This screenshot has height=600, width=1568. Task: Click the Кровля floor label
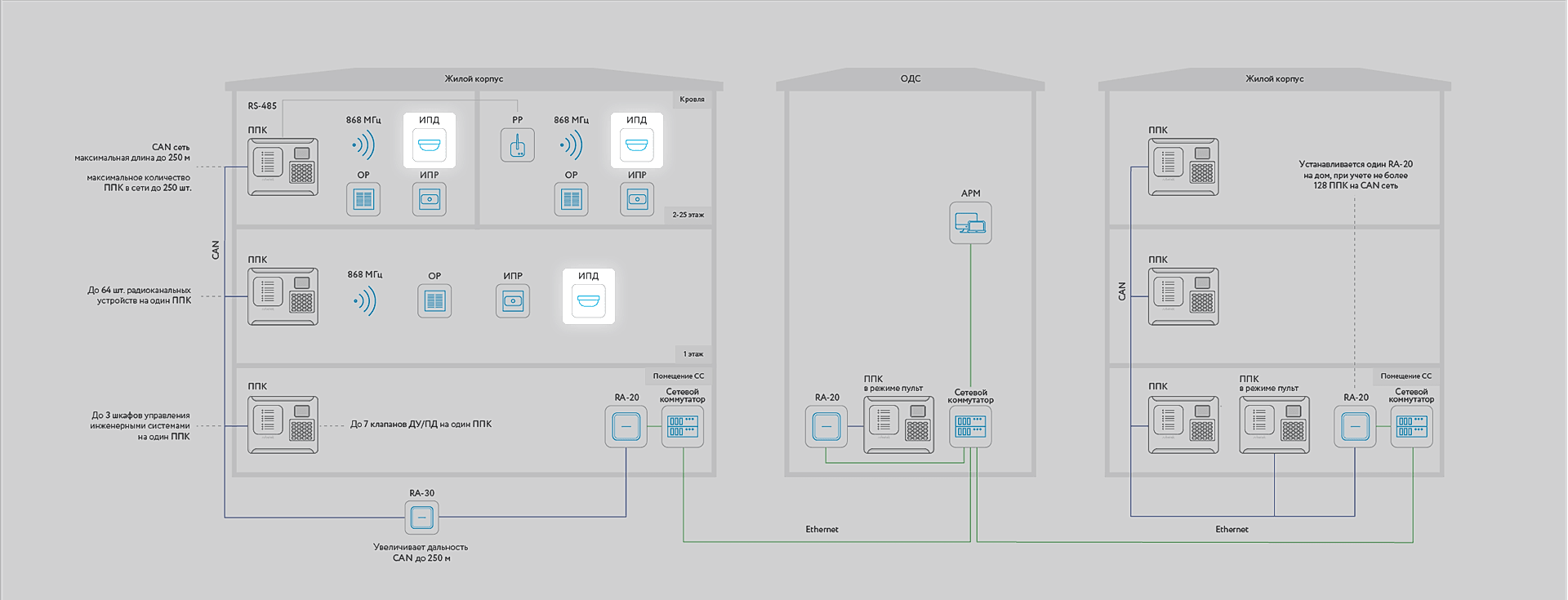click(x=692, y=100)
